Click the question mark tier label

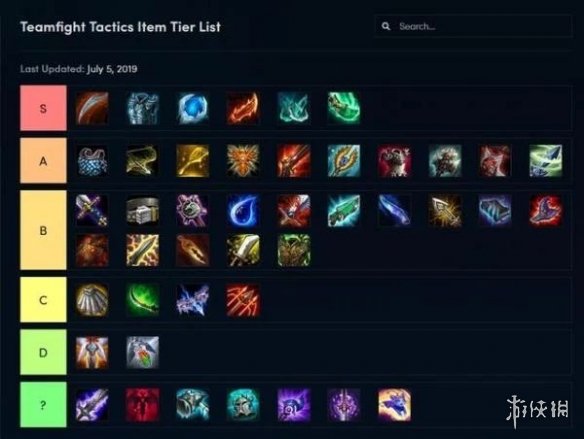coord(43,405)
